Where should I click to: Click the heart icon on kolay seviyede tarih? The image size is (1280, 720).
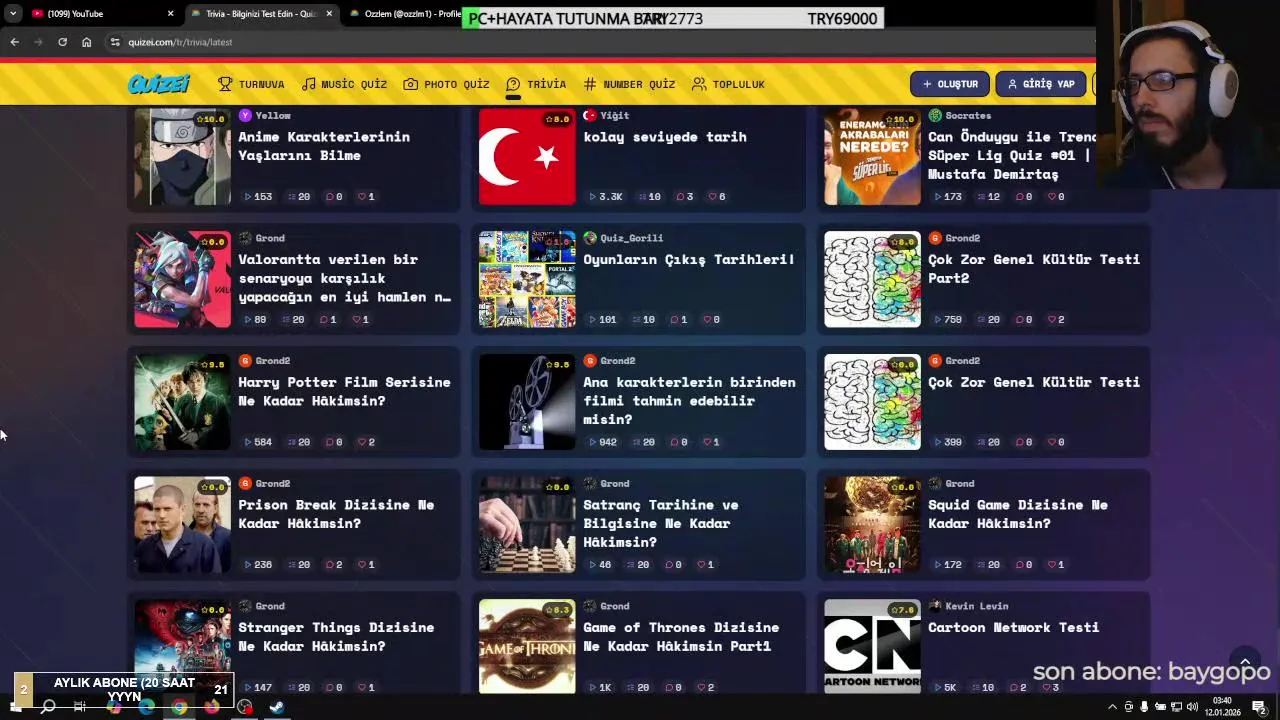712,197
